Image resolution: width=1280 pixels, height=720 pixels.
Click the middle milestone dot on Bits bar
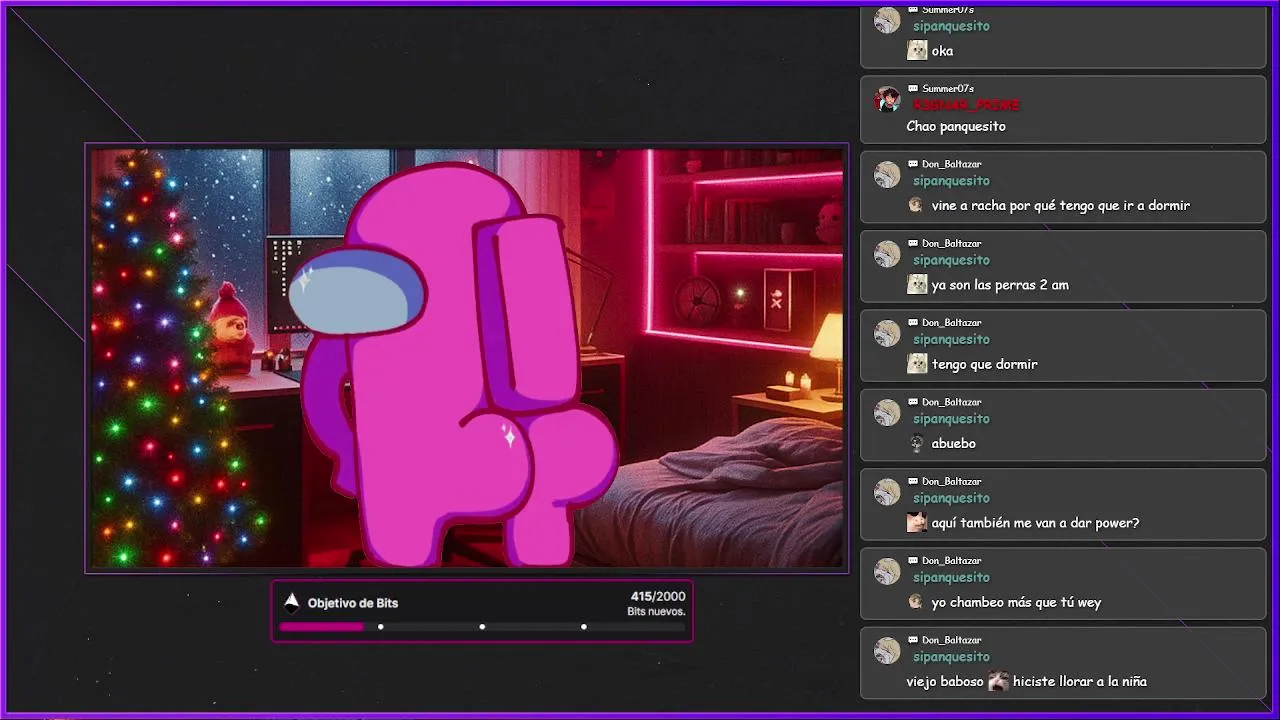tap(482, 627)
